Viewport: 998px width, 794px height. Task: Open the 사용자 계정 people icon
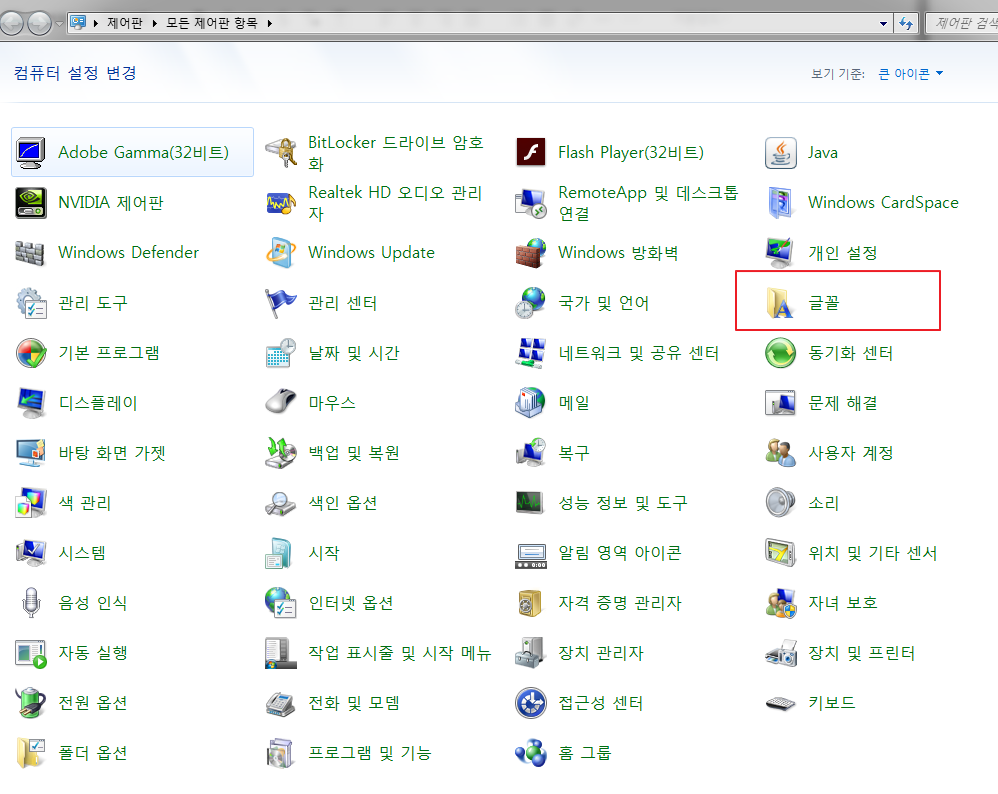point(781,453)
